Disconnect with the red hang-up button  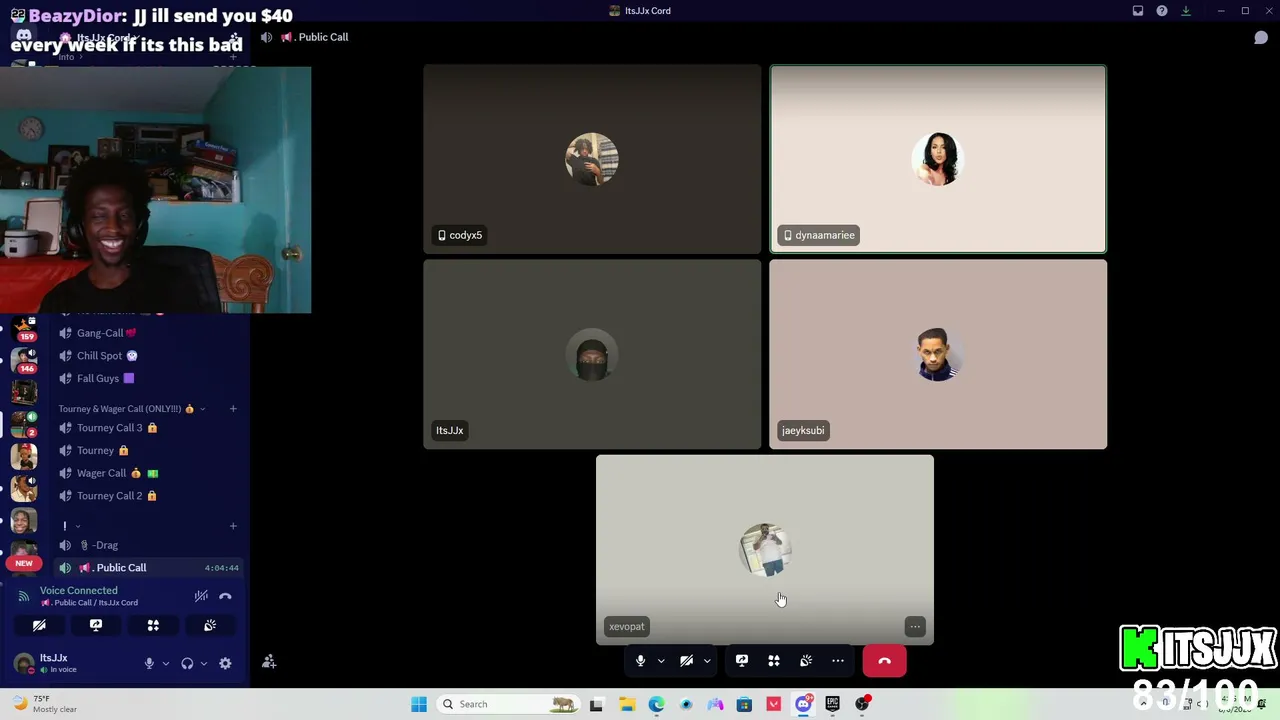pyautogui.click(x=884, y=661)
